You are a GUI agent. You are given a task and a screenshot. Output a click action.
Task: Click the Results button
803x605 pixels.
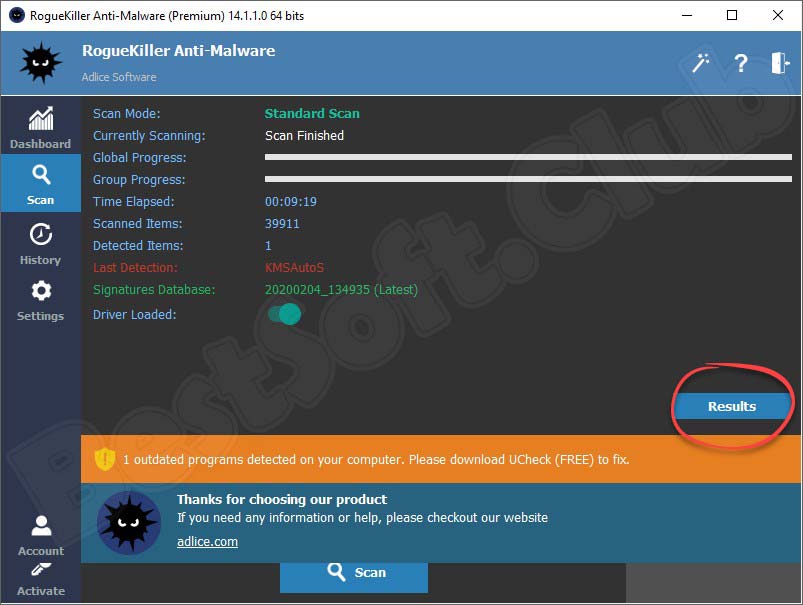point(732,406)
